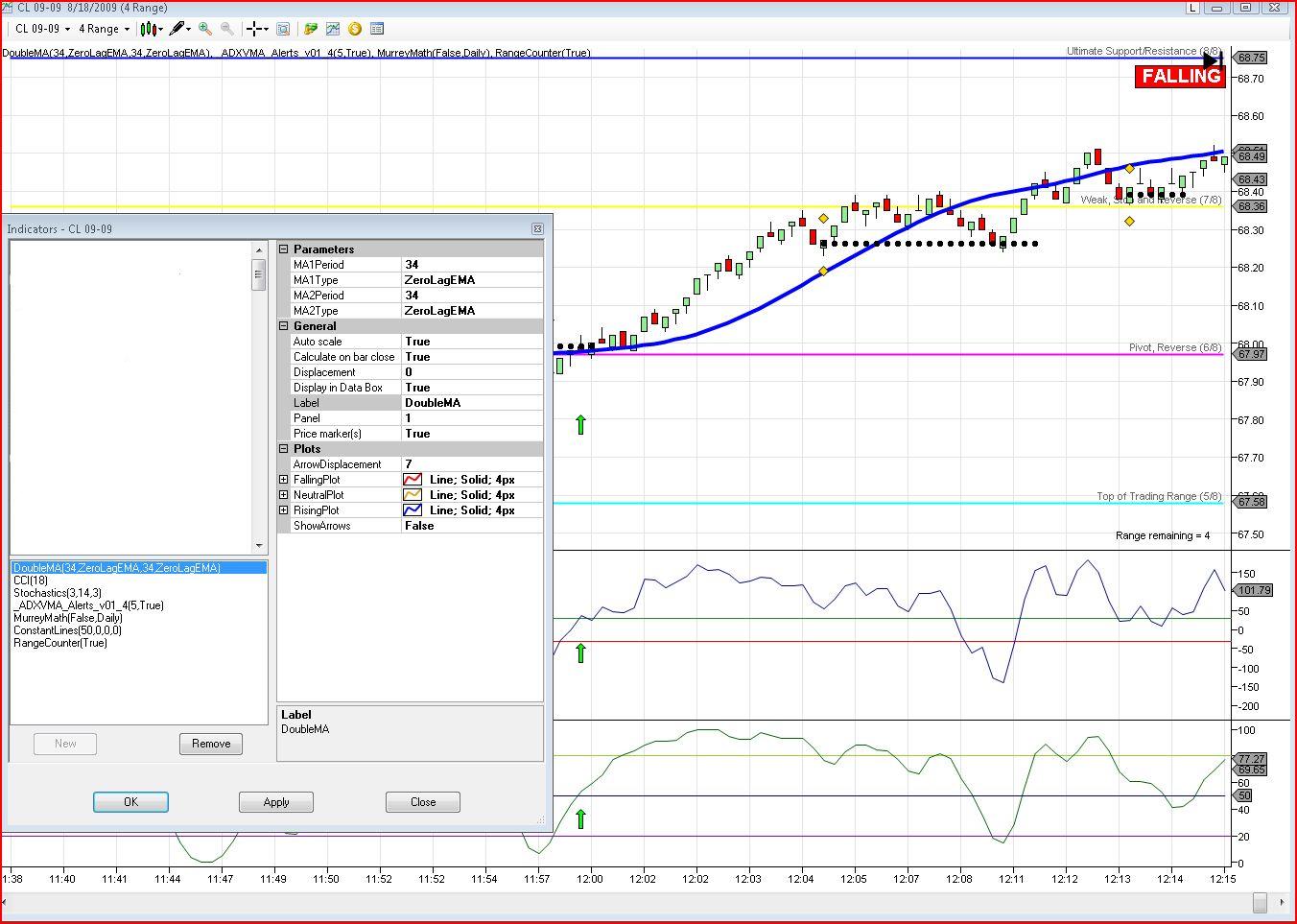This screenshot has width=1297, height=924.
Task: Expand the FallingPlot settings row
Action: click(x=284, y=480)
